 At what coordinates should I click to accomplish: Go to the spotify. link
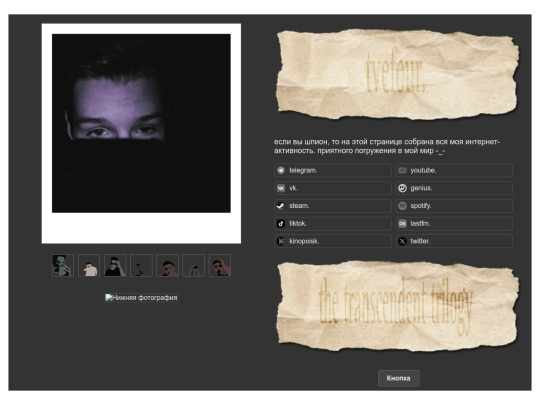(454, 206)
